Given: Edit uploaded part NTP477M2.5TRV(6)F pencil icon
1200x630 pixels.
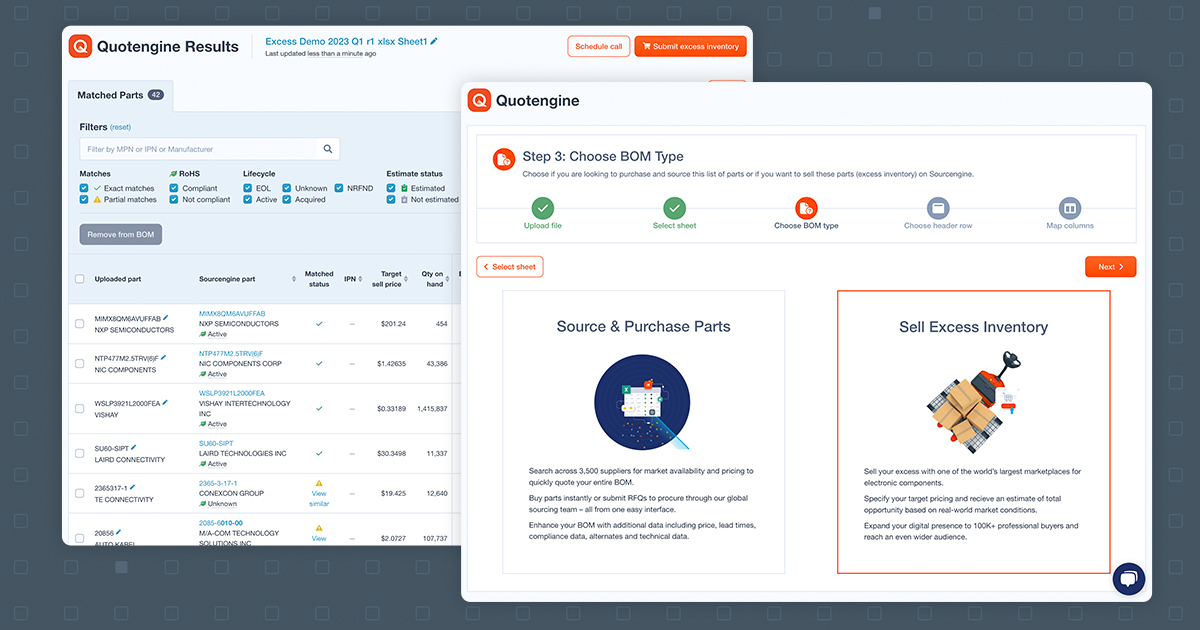Looking at the screenshot, I should [x=161, y=358].
